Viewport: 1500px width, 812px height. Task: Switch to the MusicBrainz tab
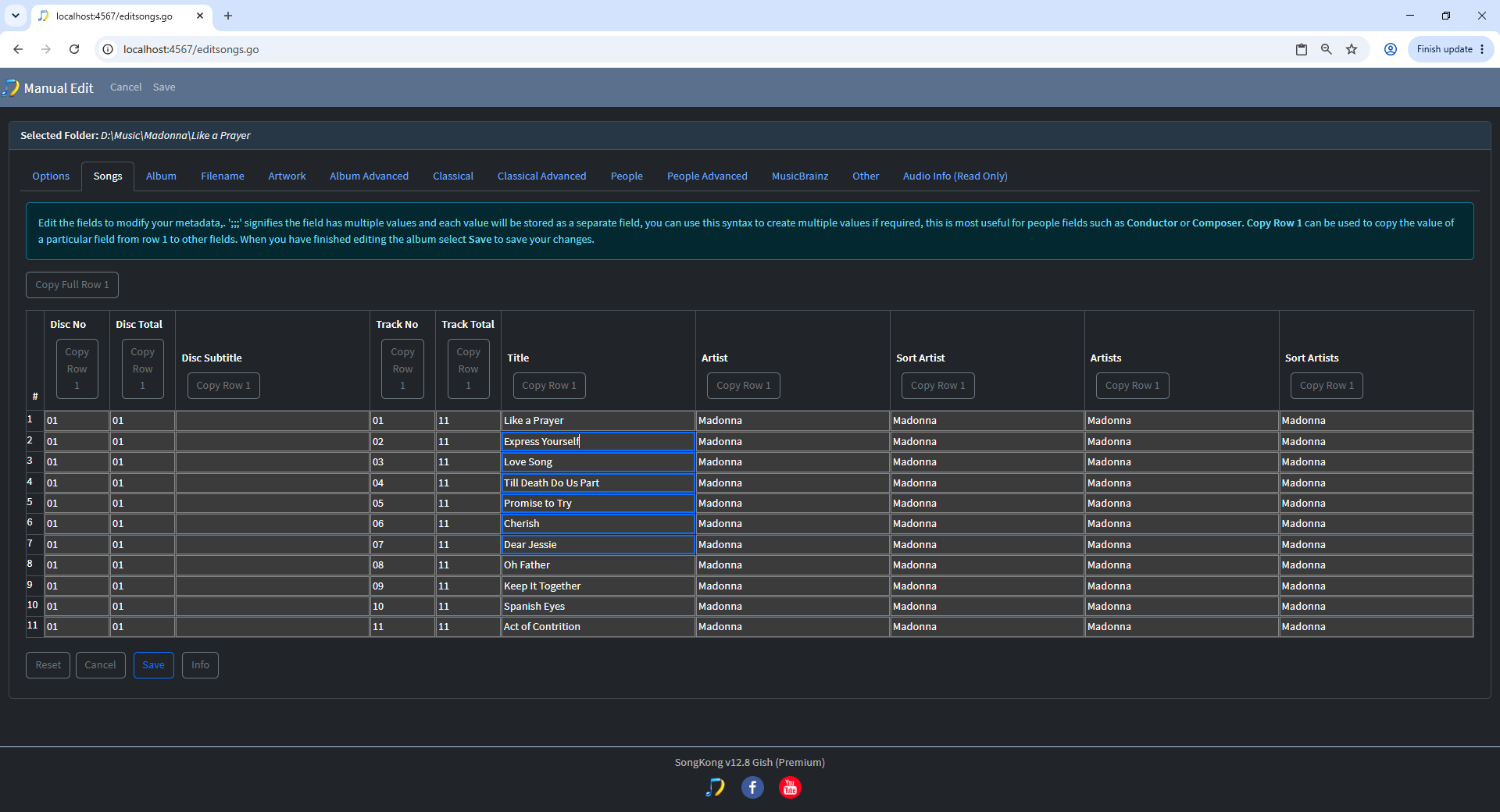(800, 176)
